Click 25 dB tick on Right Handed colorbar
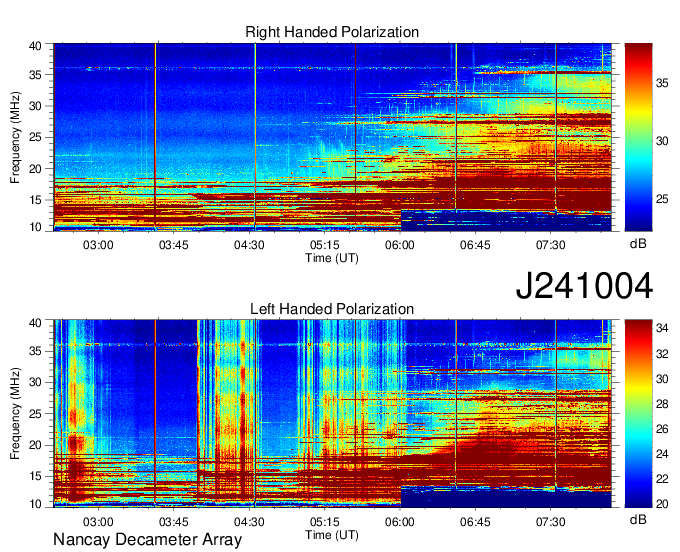The image size is (680, 552). pos(662,199)
